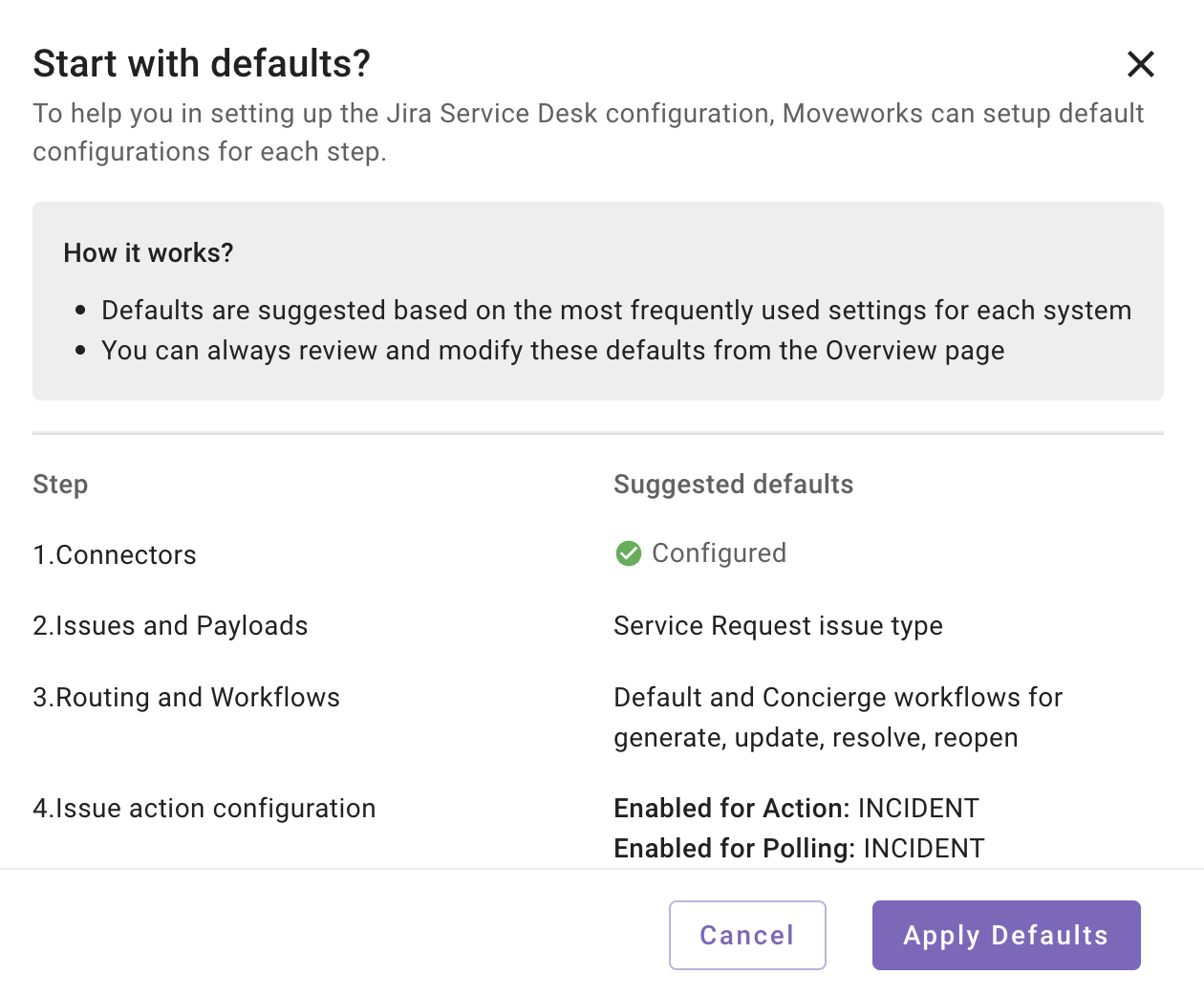Click the Default and Concierge workflows text

click(x=837, y=717)
